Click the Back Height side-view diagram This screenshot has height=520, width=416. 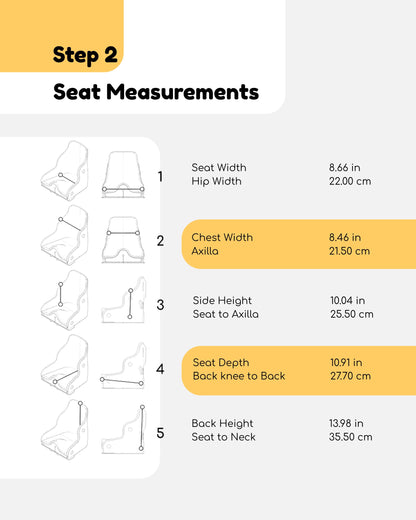124,429
